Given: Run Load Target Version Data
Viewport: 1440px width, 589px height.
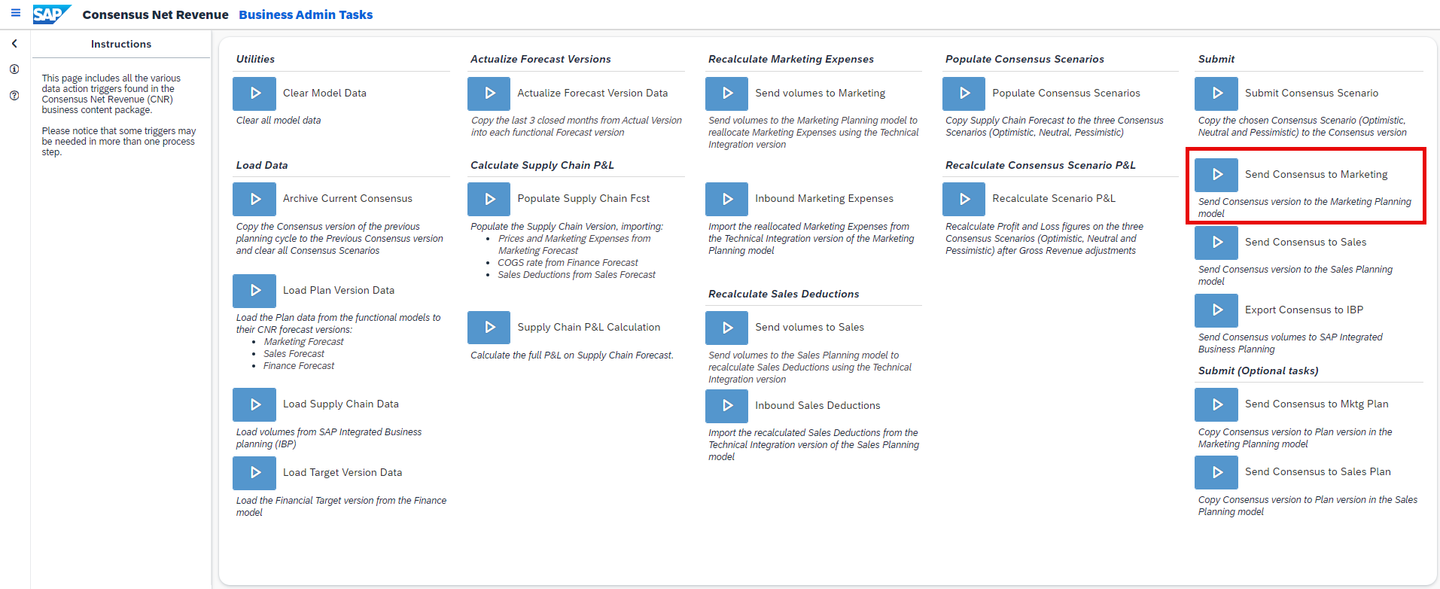Looking at the screenshot, I should (x=254, y=472).
